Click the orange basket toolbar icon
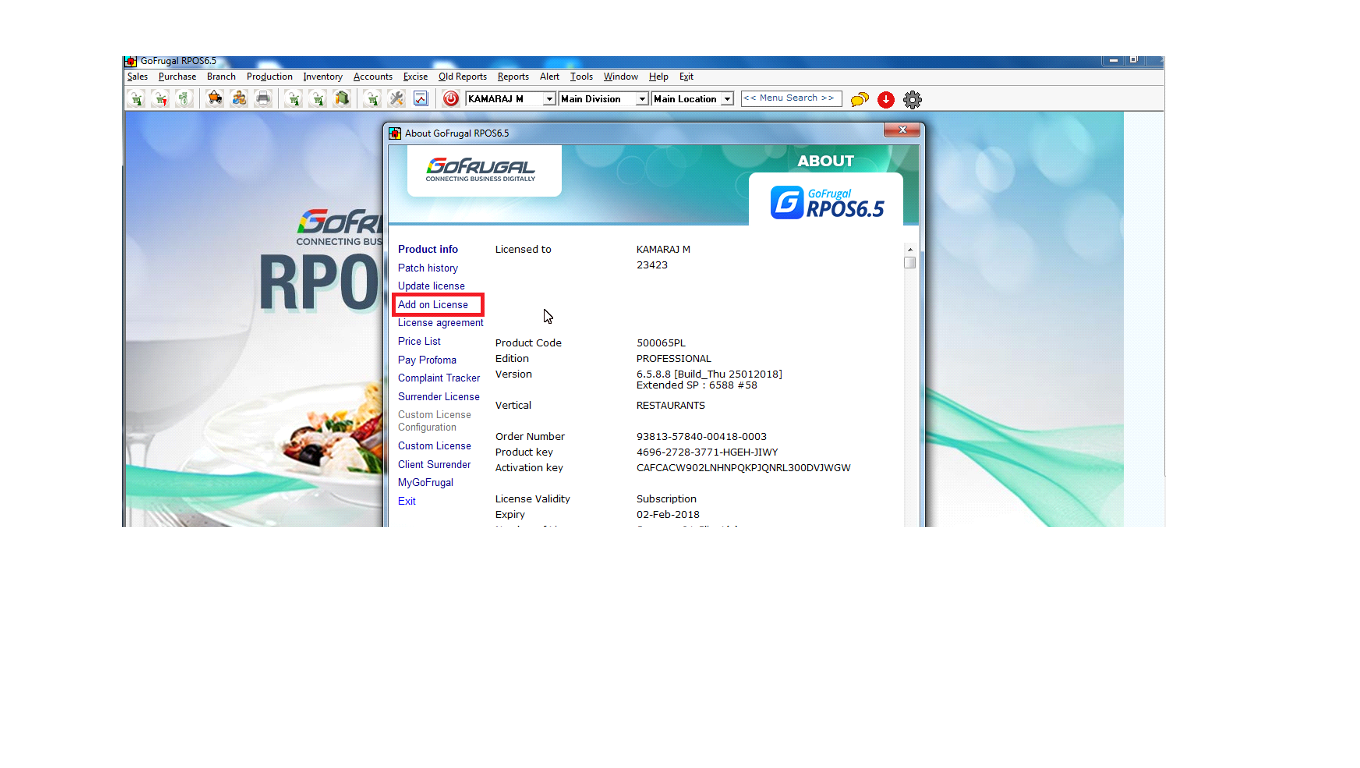This screenshot has width=1360, height=768. tap(214, 98)
